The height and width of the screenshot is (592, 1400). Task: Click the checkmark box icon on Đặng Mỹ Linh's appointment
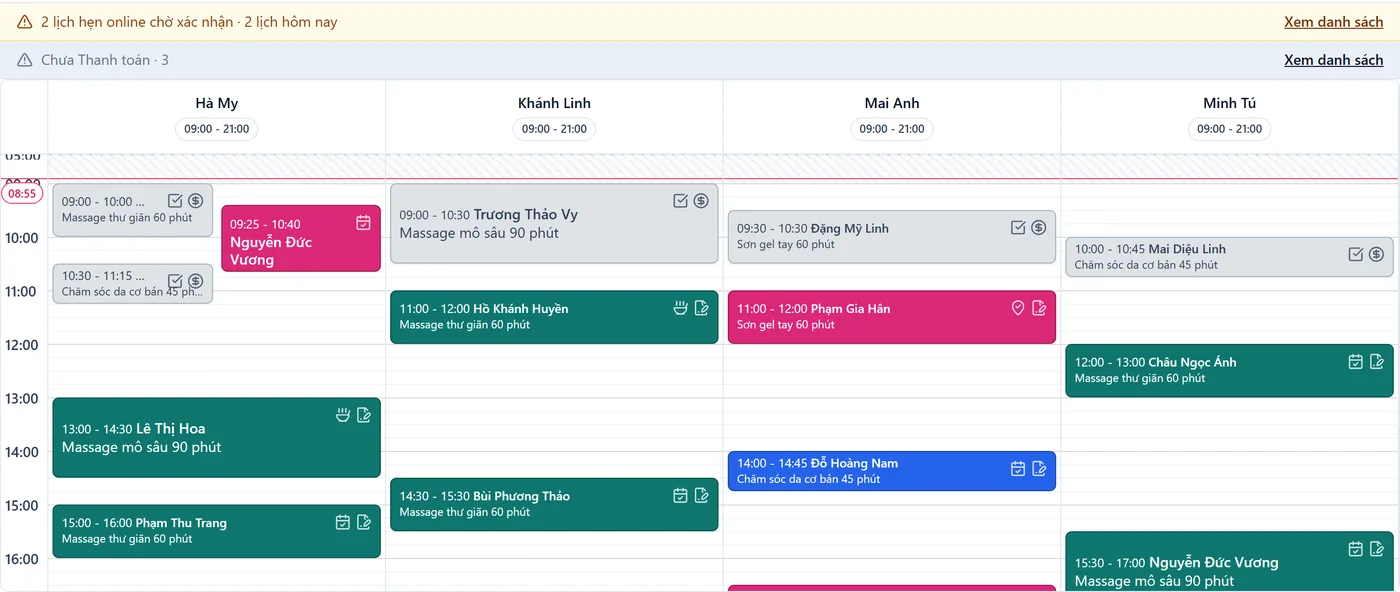[x=1018, y=228]
